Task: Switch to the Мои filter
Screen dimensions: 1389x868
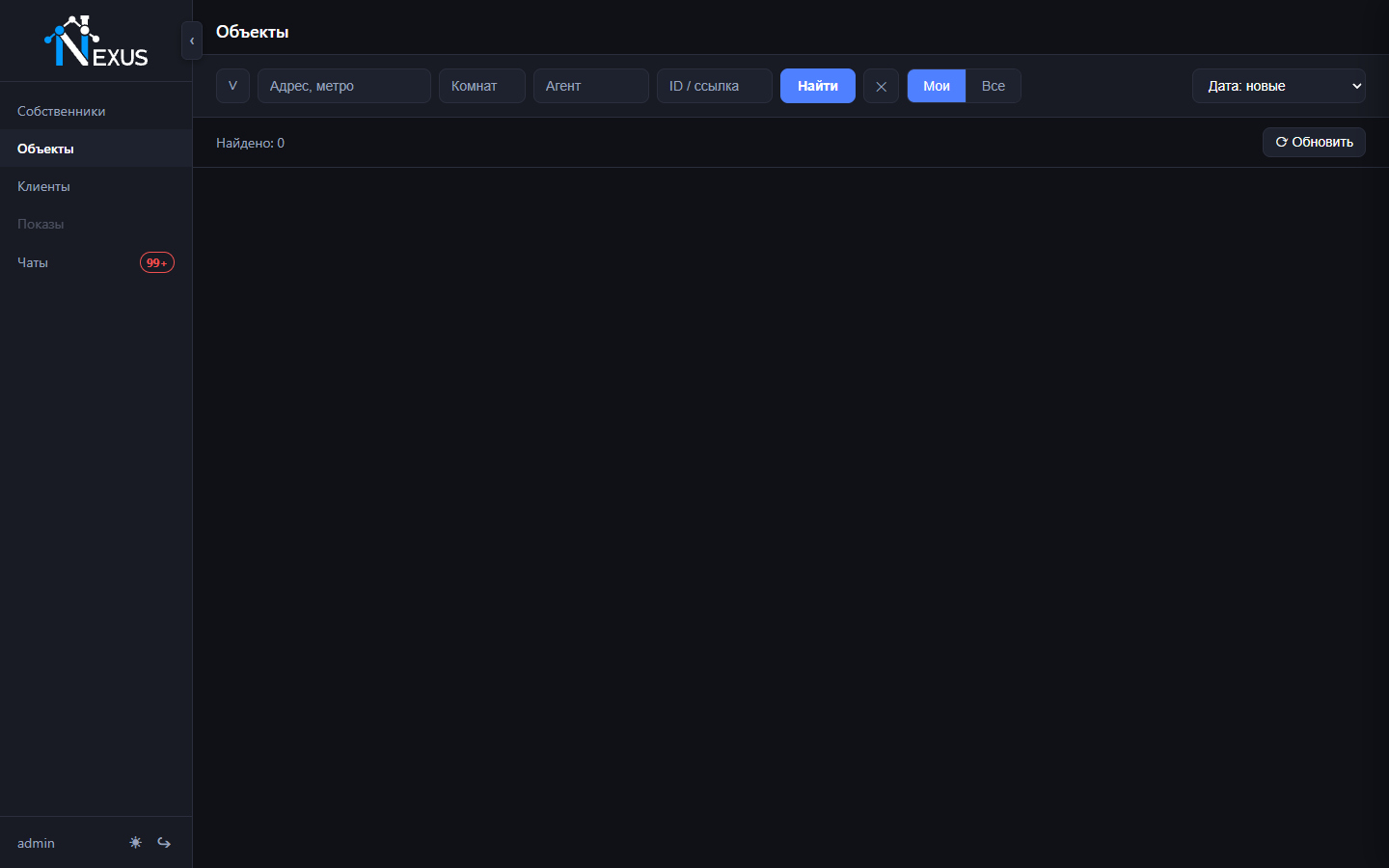Action: pos(937,86)
